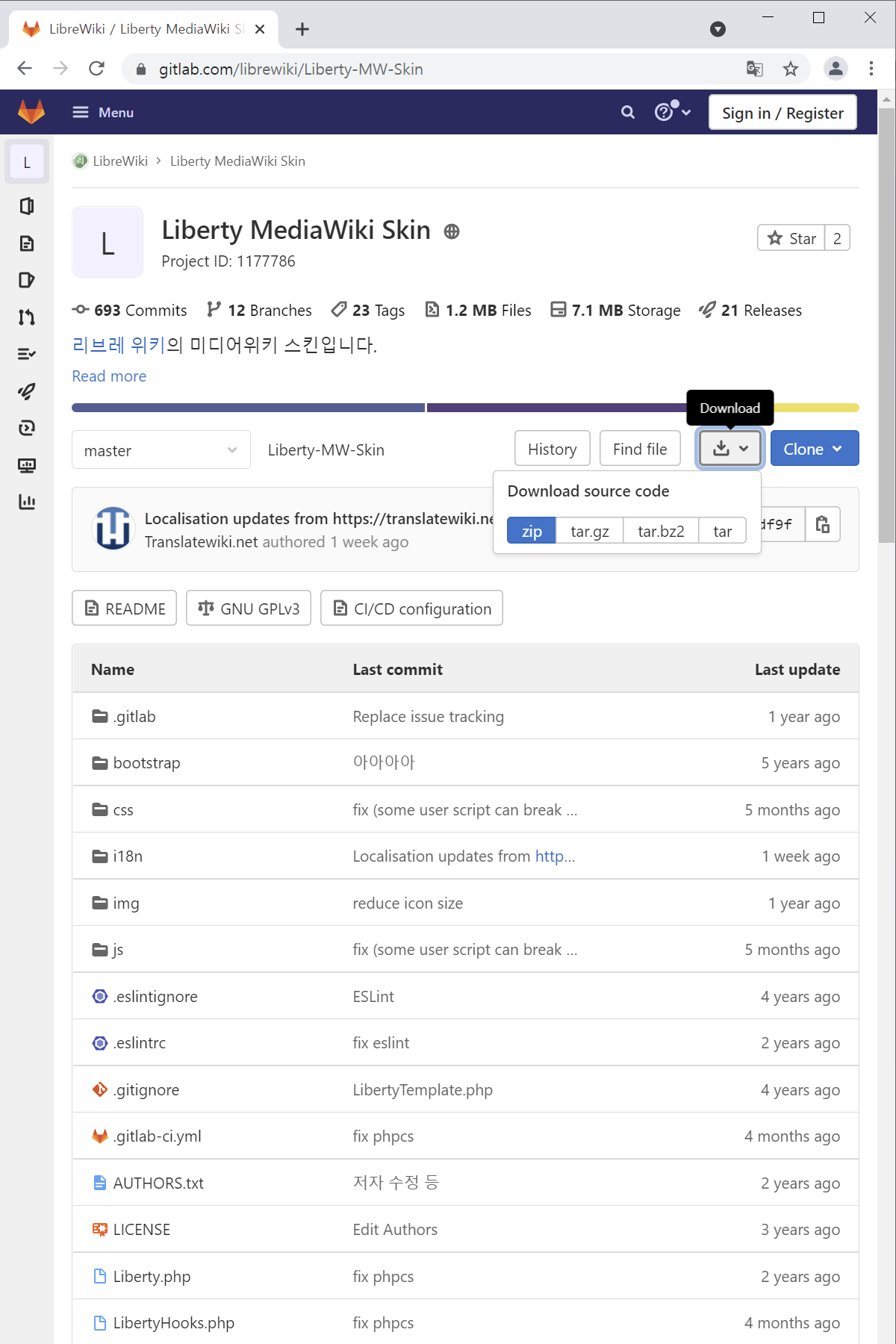Open Issues sidebar icon

[x=27, y=280]
